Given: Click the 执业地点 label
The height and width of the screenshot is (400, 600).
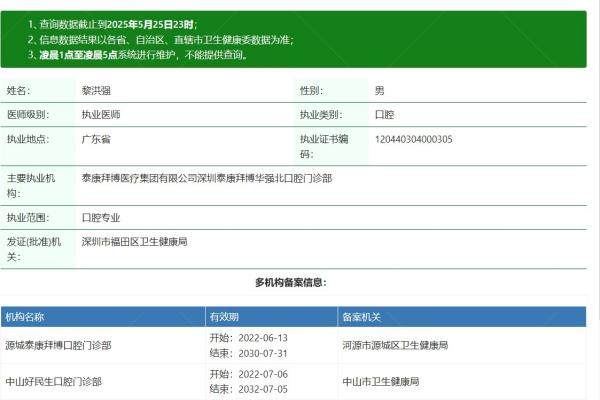Looking at the screenshot, I should point(28,139).
